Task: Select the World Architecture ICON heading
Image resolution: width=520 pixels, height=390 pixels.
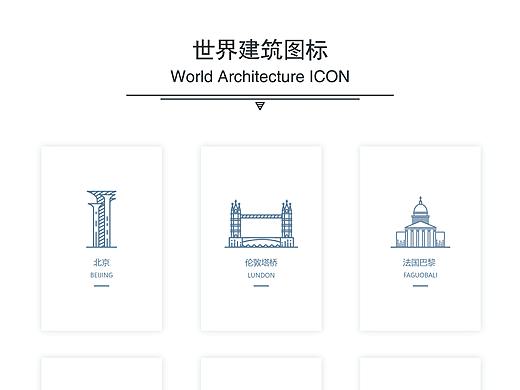Action: (x=260, y=77)
